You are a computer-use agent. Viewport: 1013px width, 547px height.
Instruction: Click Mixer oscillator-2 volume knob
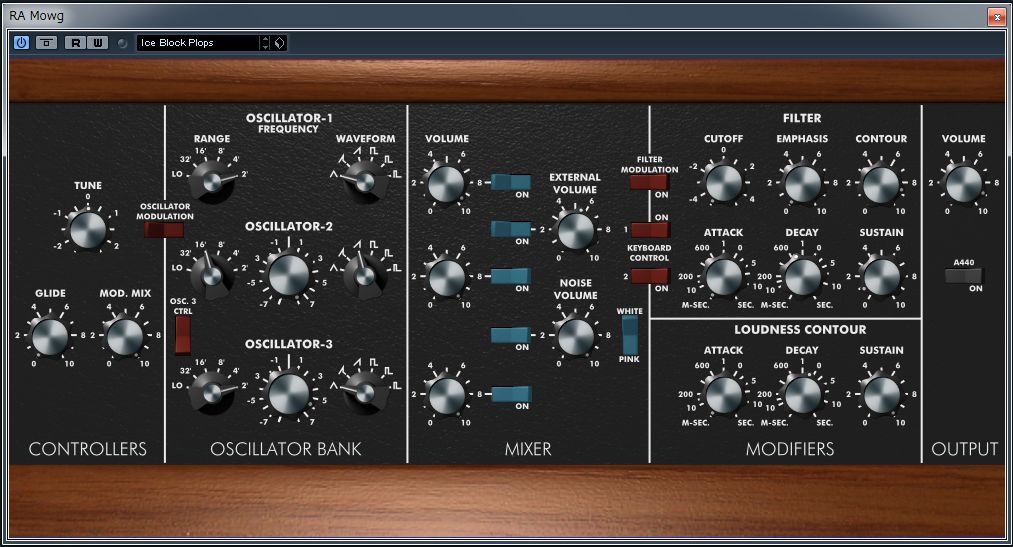(446, 276)
